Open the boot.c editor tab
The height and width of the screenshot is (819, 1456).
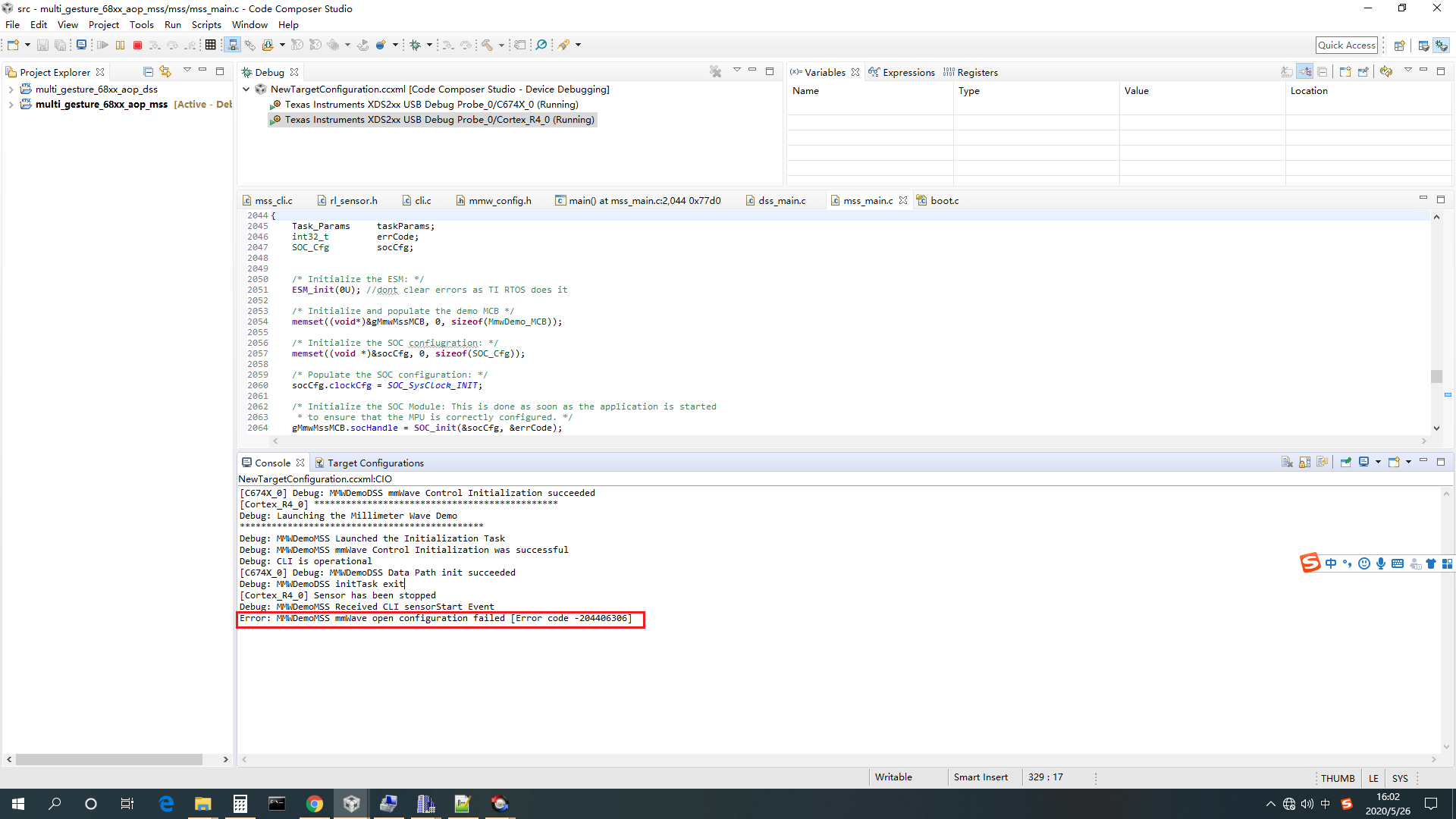click(x=938, y=200)
